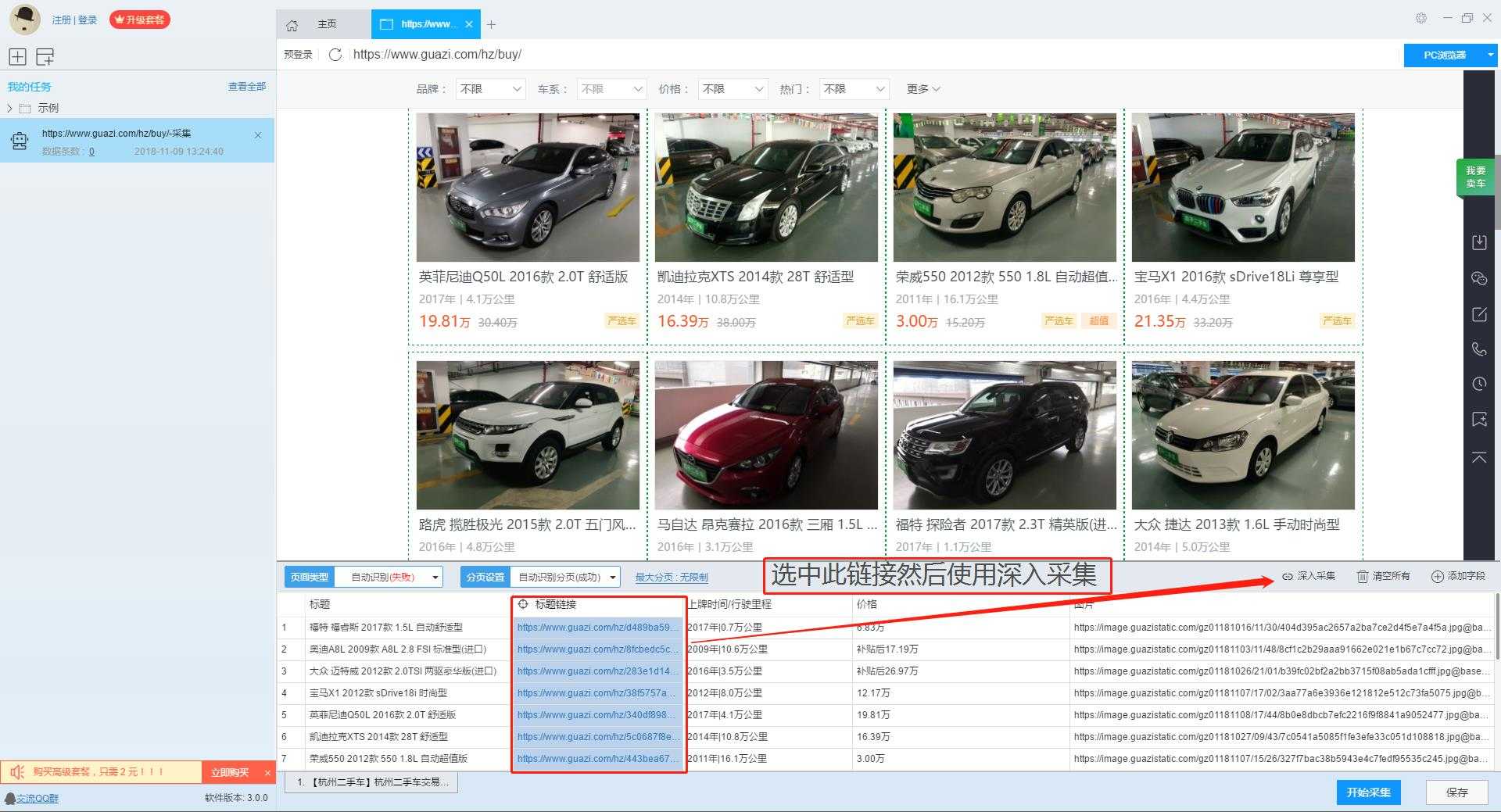Select the 杭州二手车 page tab at bottom
The image size is (1501, 812).
pyautogui.click(x=371, y=782)
